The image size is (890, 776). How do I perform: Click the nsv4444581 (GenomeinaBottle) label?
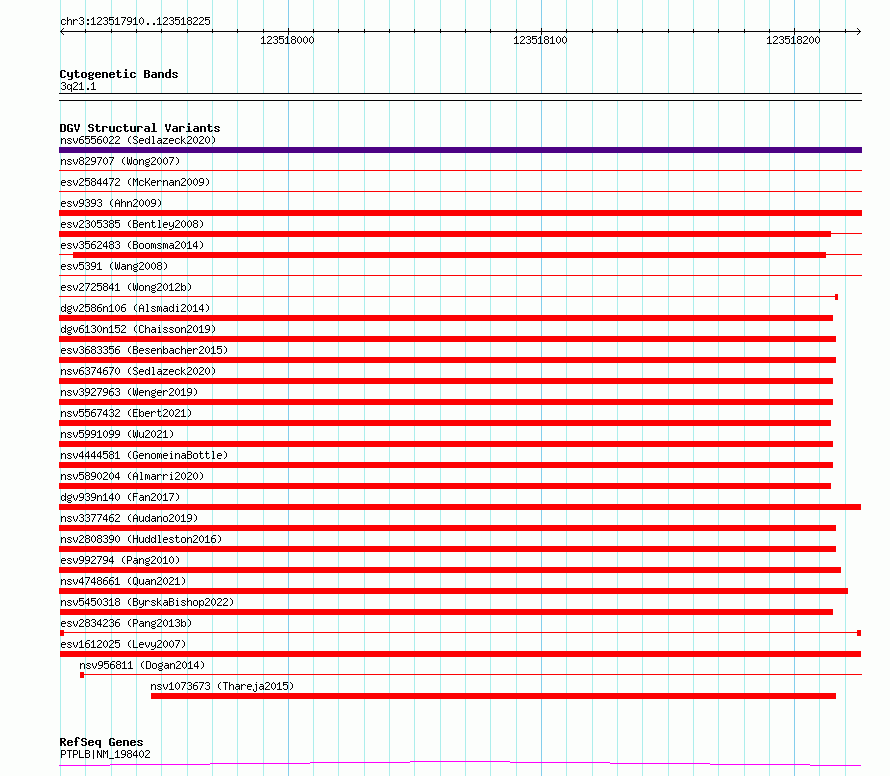pyautogui.click(x=144, y=455)
